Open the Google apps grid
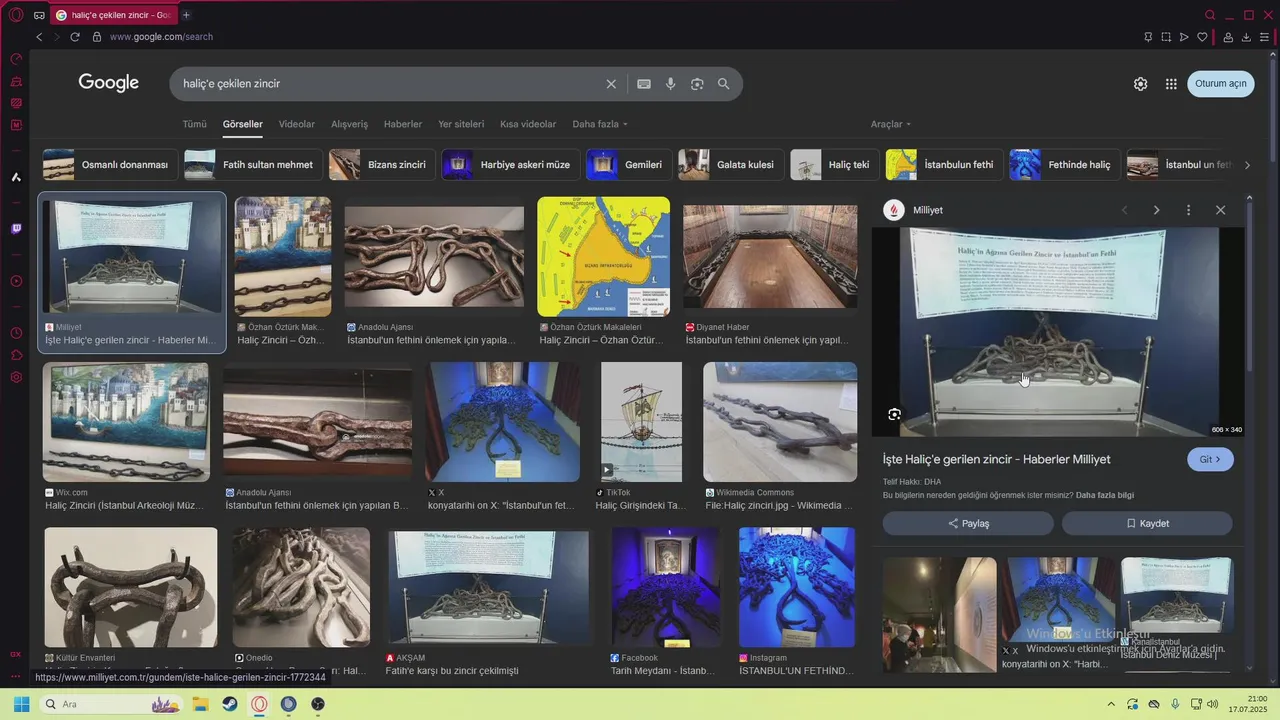 pos(1171,84)
